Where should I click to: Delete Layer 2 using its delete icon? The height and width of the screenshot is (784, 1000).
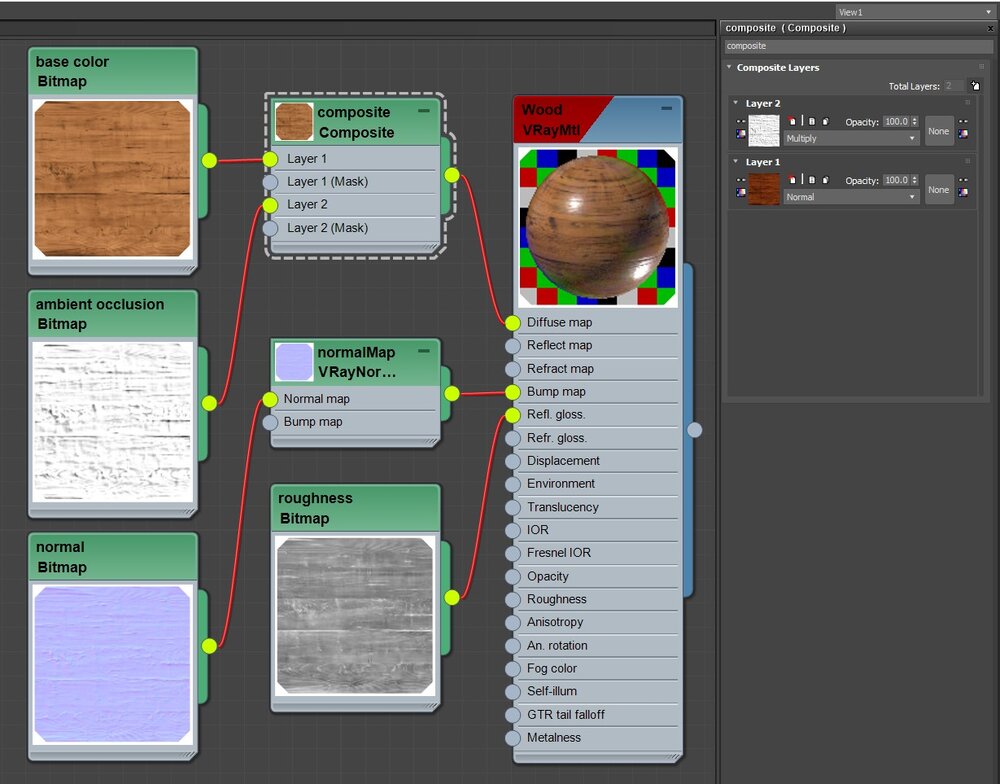(791, 122)
